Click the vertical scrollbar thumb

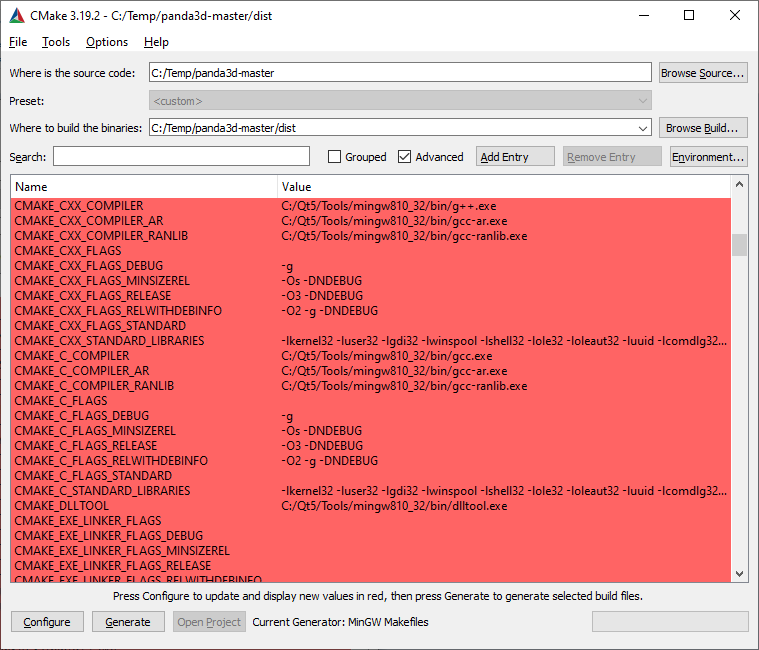point(739,245)
